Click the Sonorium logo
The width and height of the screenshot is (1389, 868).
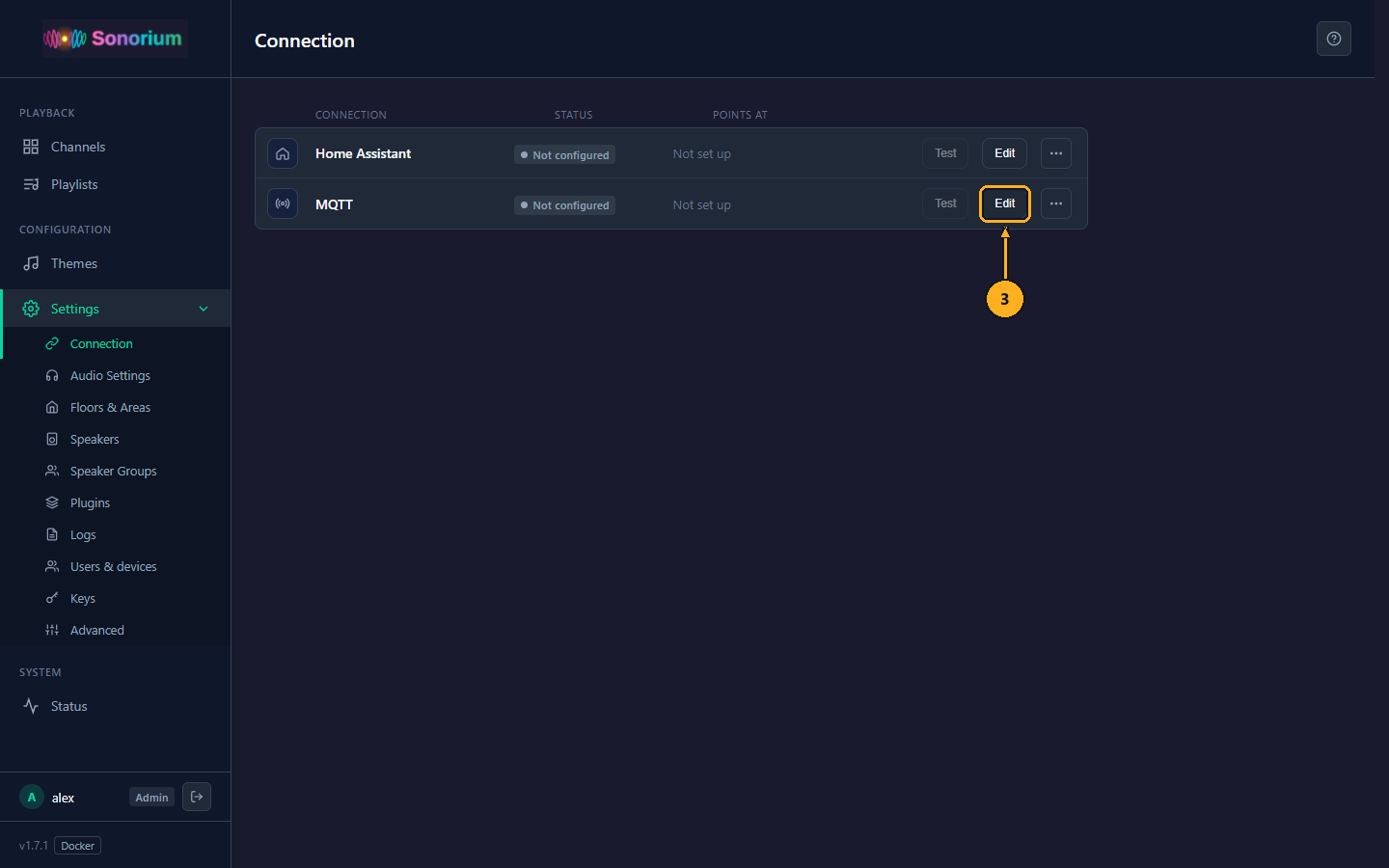(114, 39)
